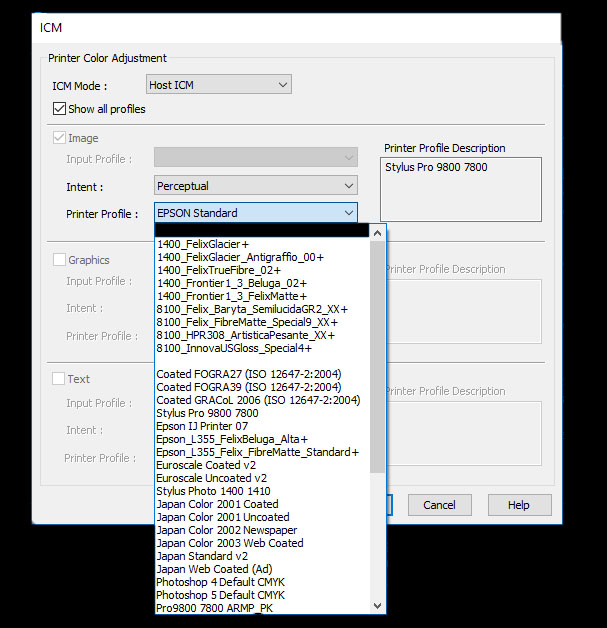Select profile 1400_FelixGlacier_Antigraffio_00+

click(x=262, y=257)
